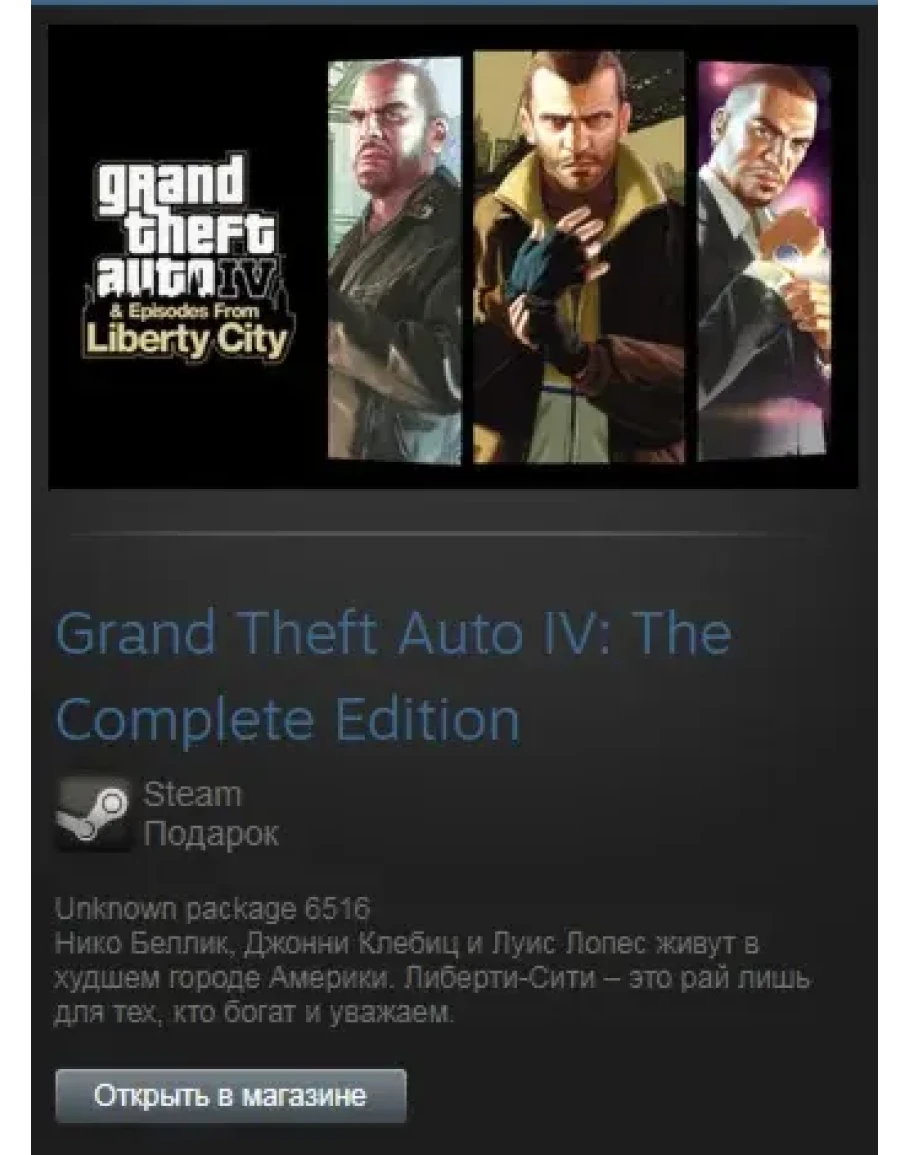Select the center panel with yellow-collar jacket man

(x=579, y=256)
